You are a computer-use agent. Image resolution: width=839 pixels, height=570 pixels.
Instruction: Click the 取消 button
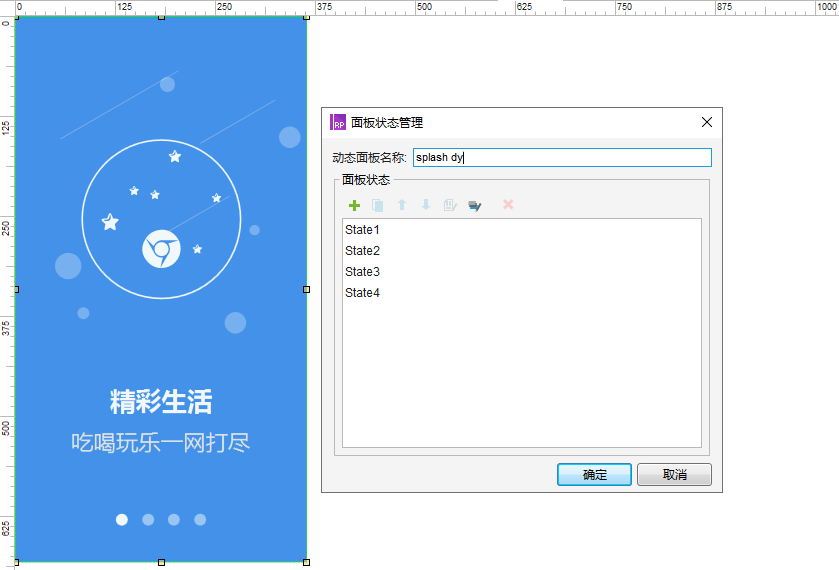click(674, 474)
